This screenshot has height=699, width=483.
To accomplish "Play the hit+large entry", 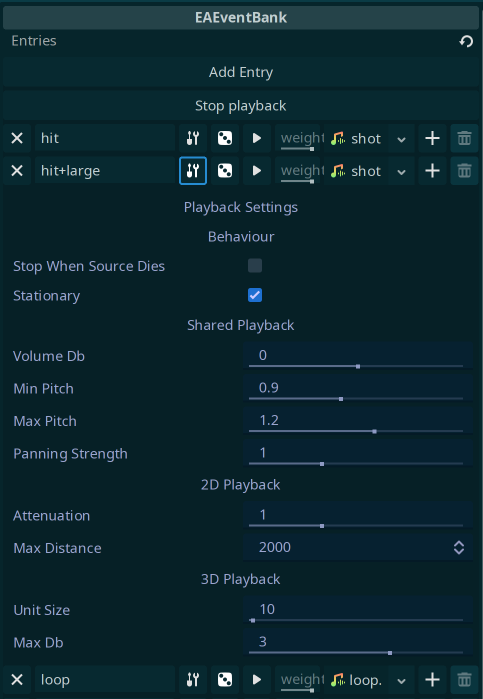I will click(x=257, y=171).
